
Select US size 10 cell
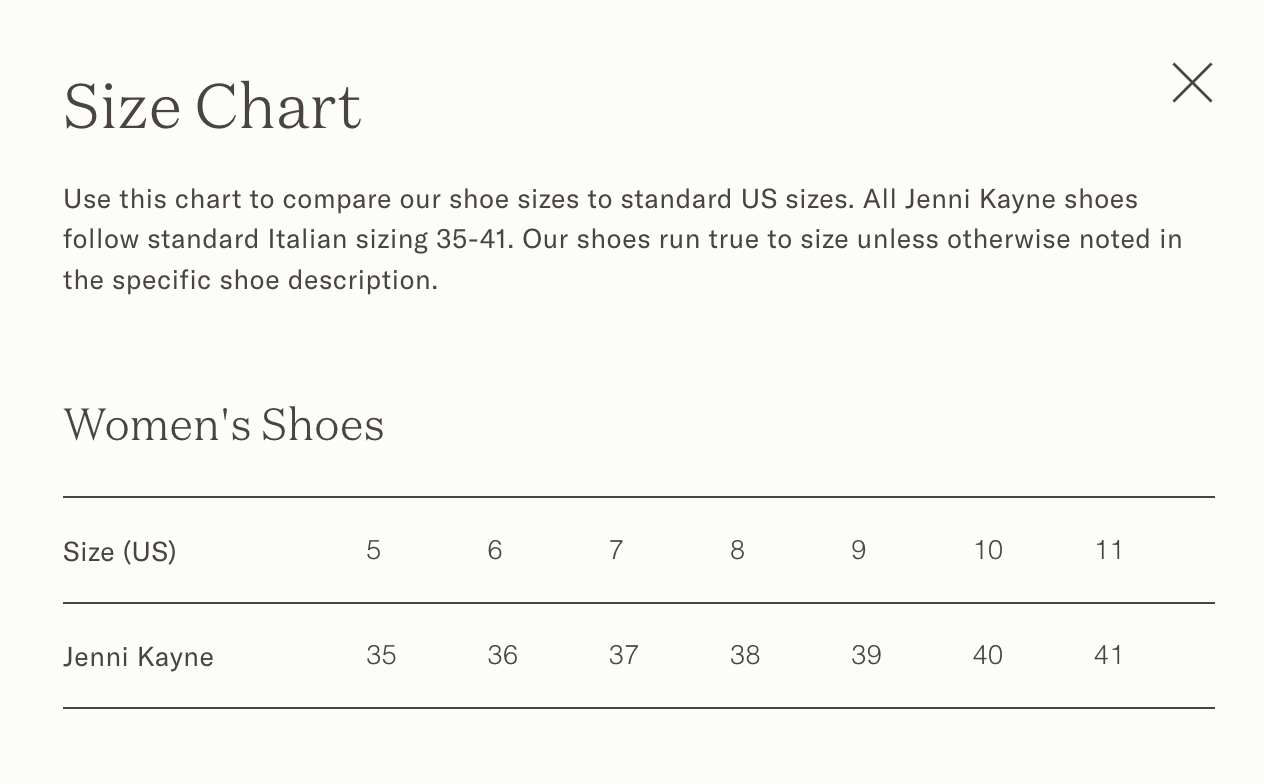pyautogui.click(x=988, y=550)
